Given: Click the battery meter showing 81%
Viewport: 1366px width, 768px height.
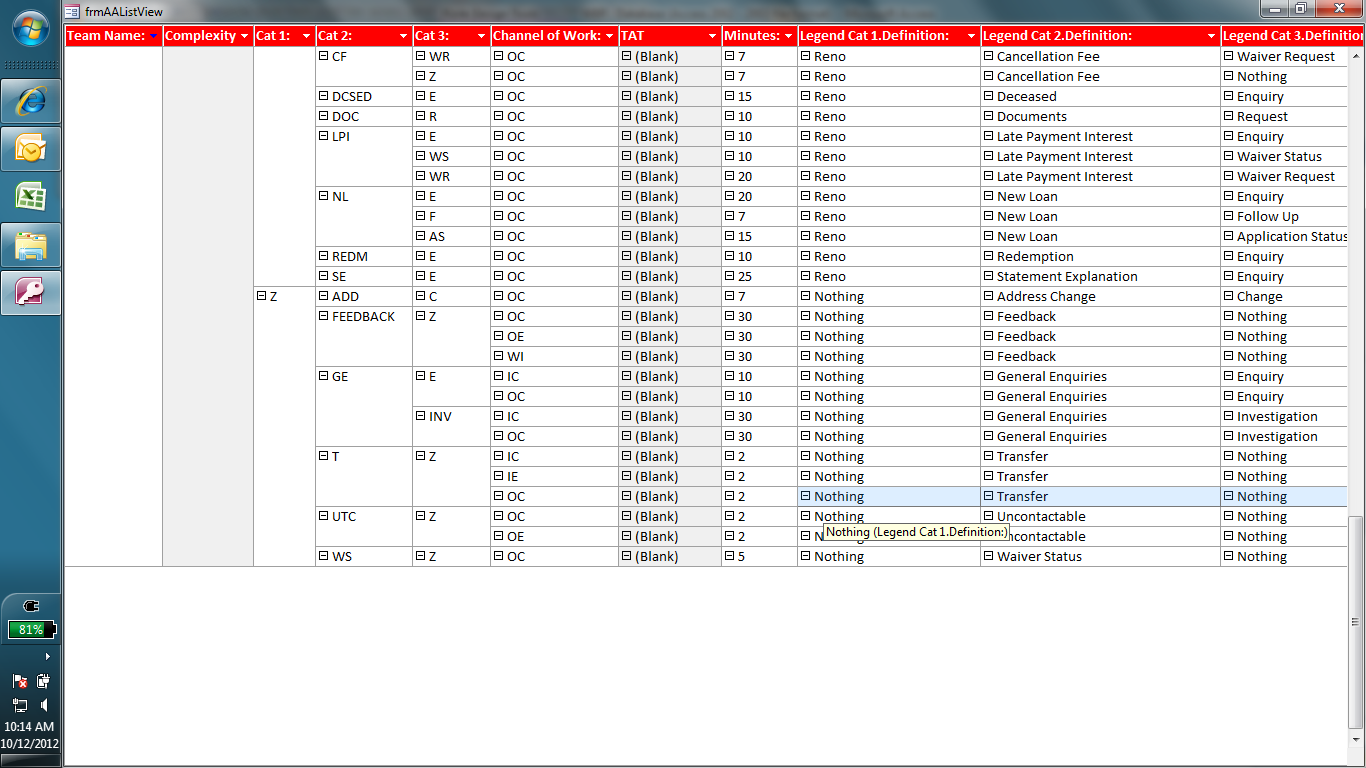Looking at the screenshot, I should coord(31,629).
